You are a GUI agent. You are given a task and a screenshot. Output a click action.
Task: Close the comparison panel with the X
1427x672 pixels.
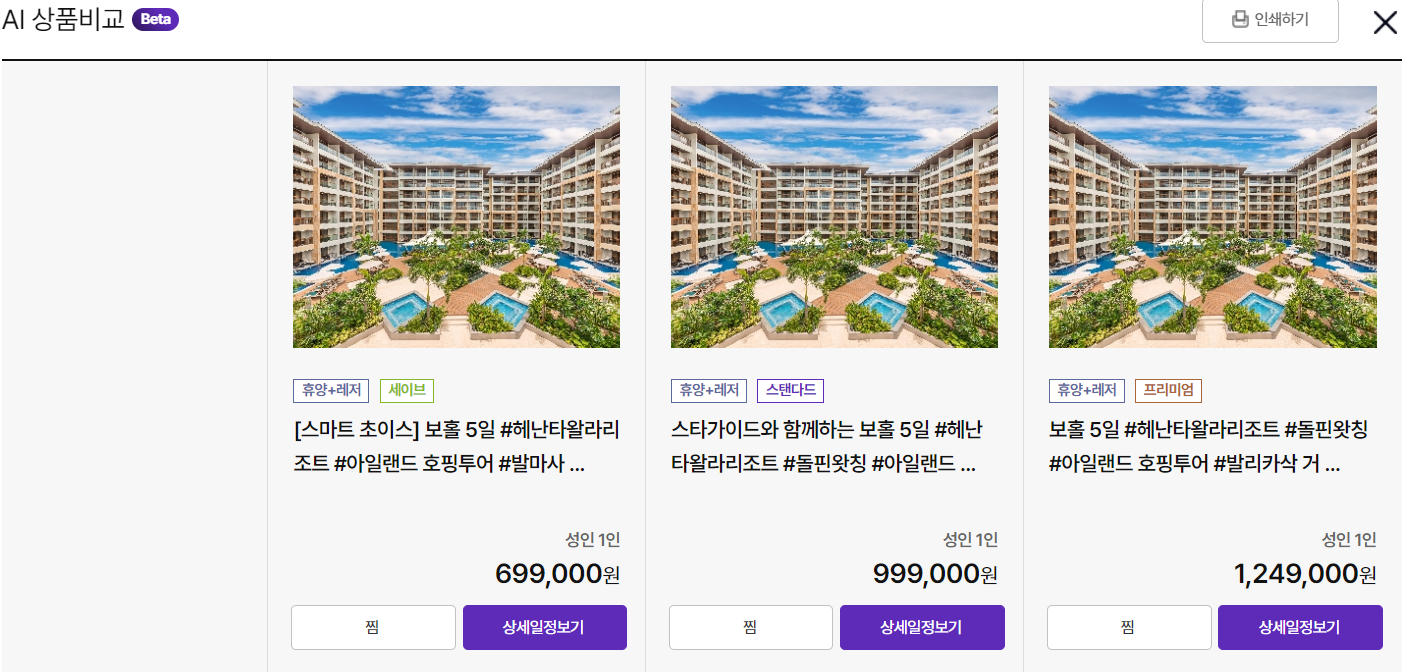1385,22
